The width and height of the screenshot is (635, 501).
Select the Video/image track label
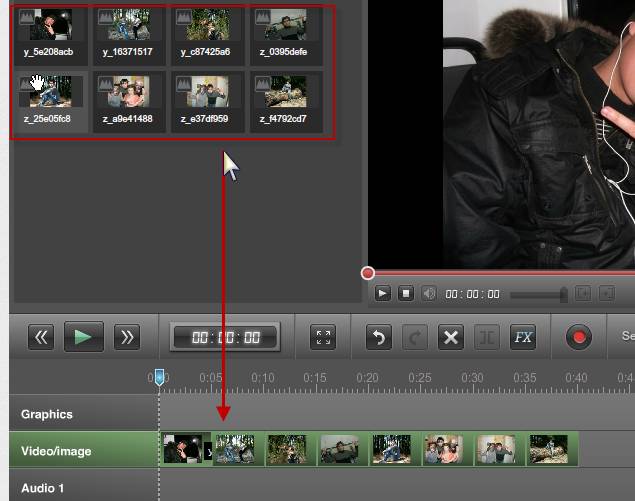[56, 451]
